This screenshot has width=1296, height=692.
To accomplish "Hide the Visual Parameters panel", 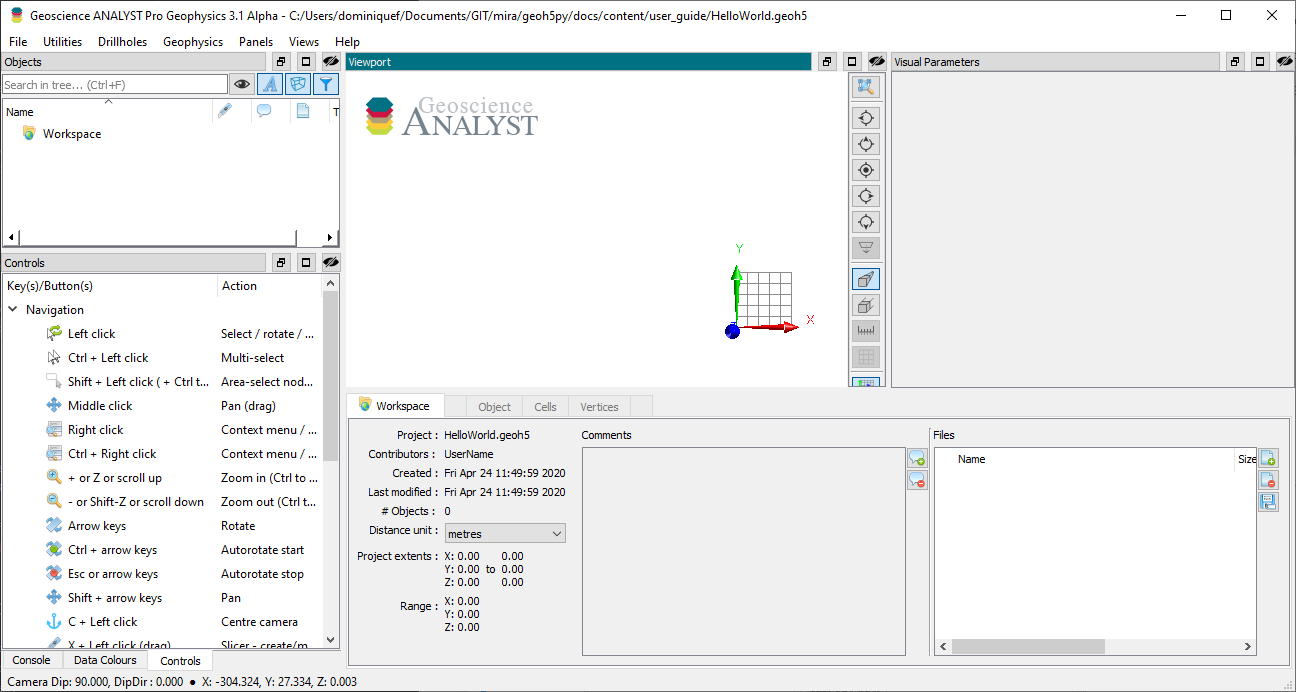I will click(x=1284, y=62).
